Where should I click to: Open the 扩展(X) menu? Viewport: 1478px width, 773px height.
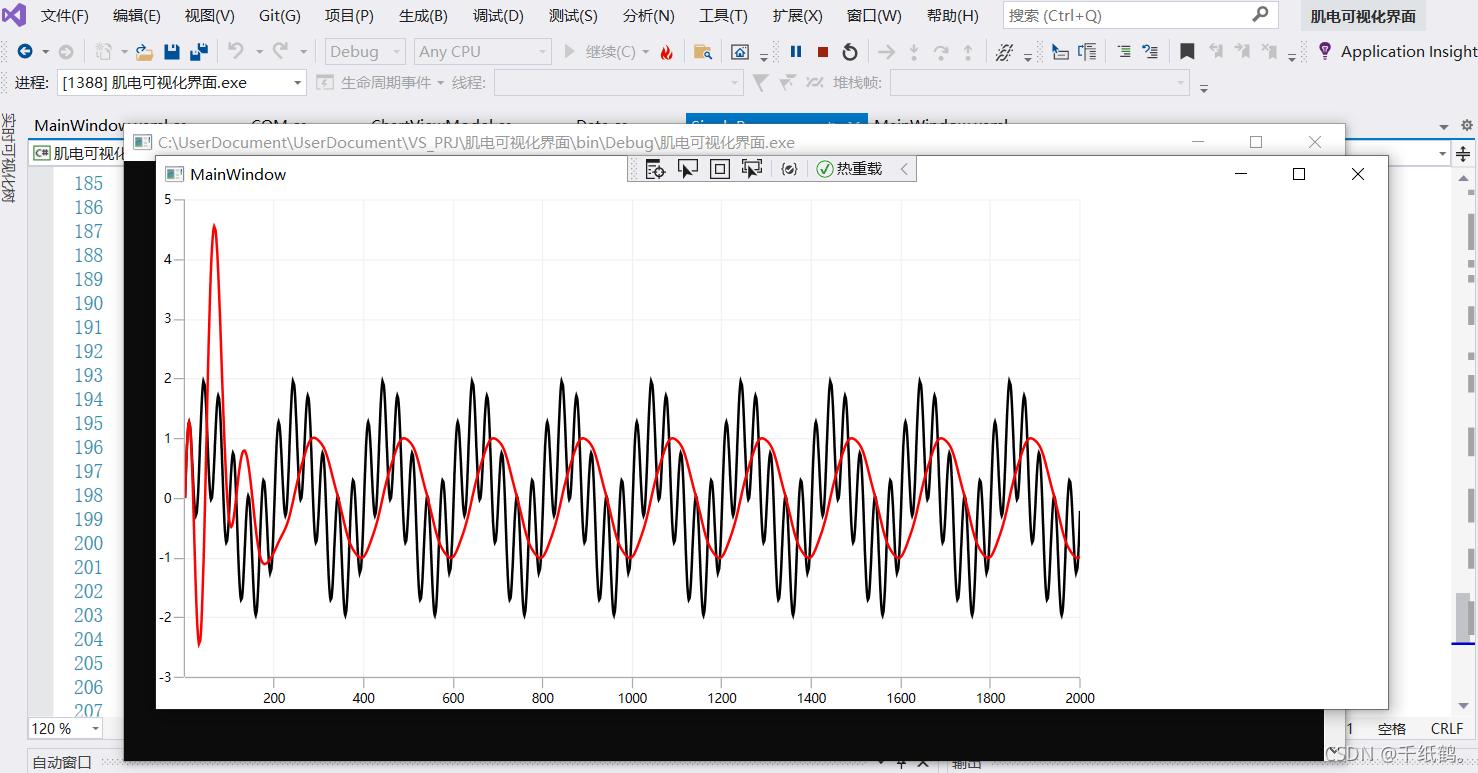coord(798,16)
